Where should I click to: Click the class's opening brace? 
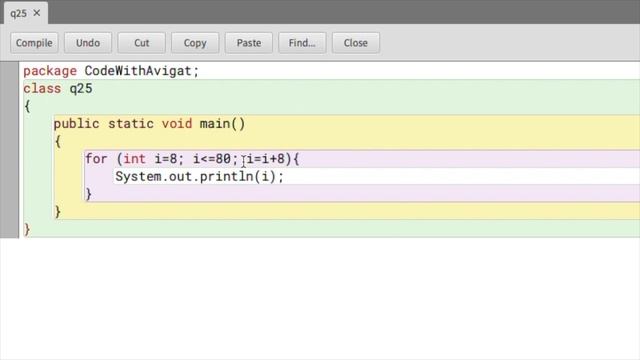(27, 106)
